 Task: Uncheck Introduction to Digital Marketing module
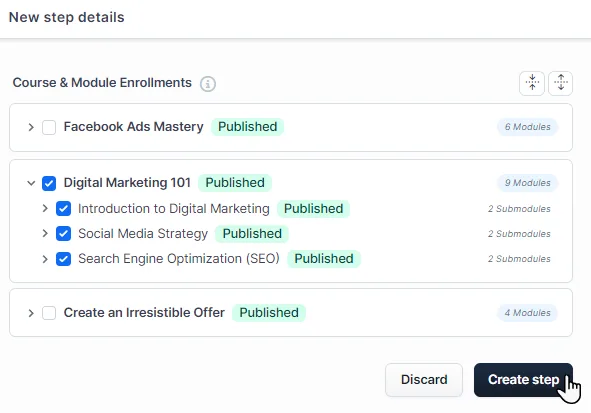pyautogui.click(x=63, y=208)
